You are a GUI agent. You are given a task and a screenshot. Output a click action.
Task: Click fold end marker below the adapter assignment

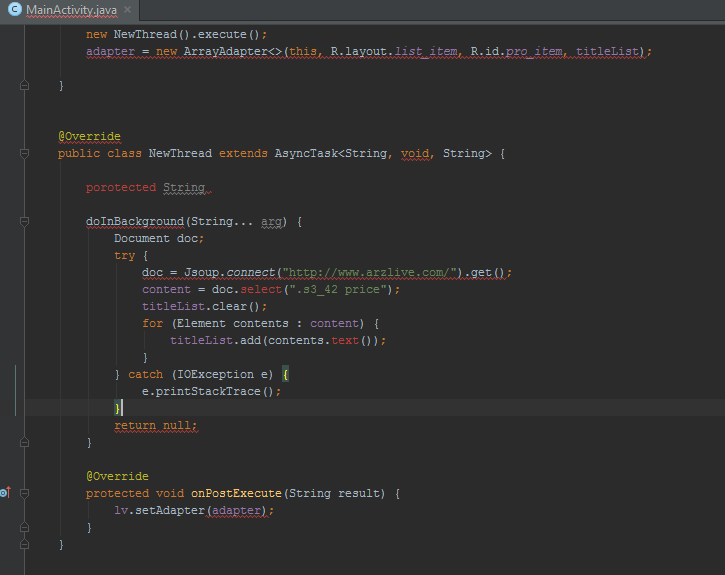coord(24,86)
